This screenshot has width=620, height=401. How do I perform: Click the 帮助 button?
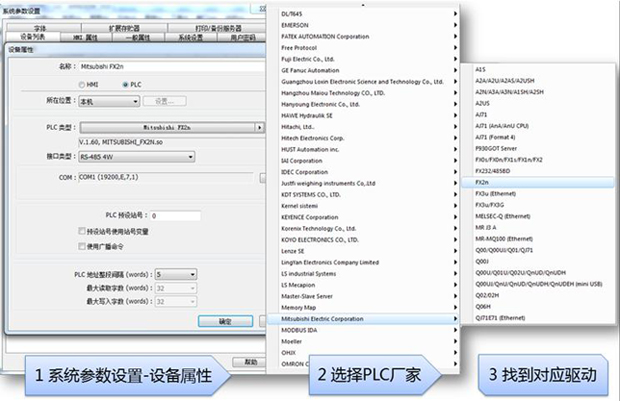click(250, 362)
